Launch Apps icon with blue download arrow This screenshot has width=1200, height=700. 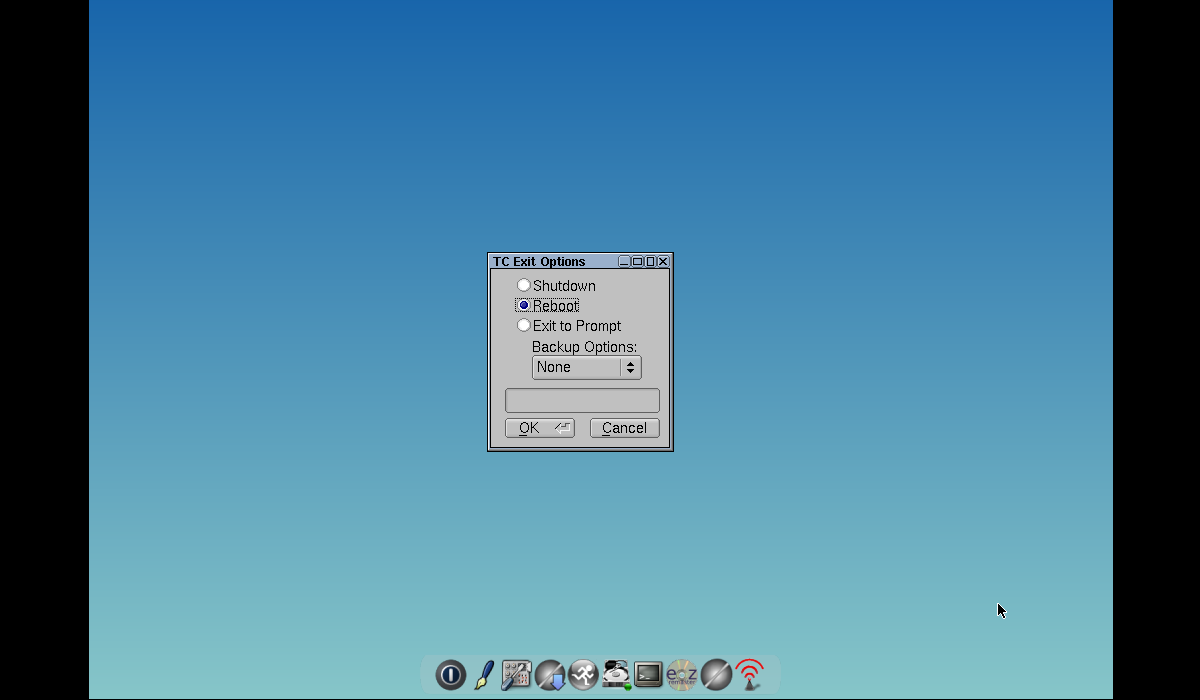point(550,675)
